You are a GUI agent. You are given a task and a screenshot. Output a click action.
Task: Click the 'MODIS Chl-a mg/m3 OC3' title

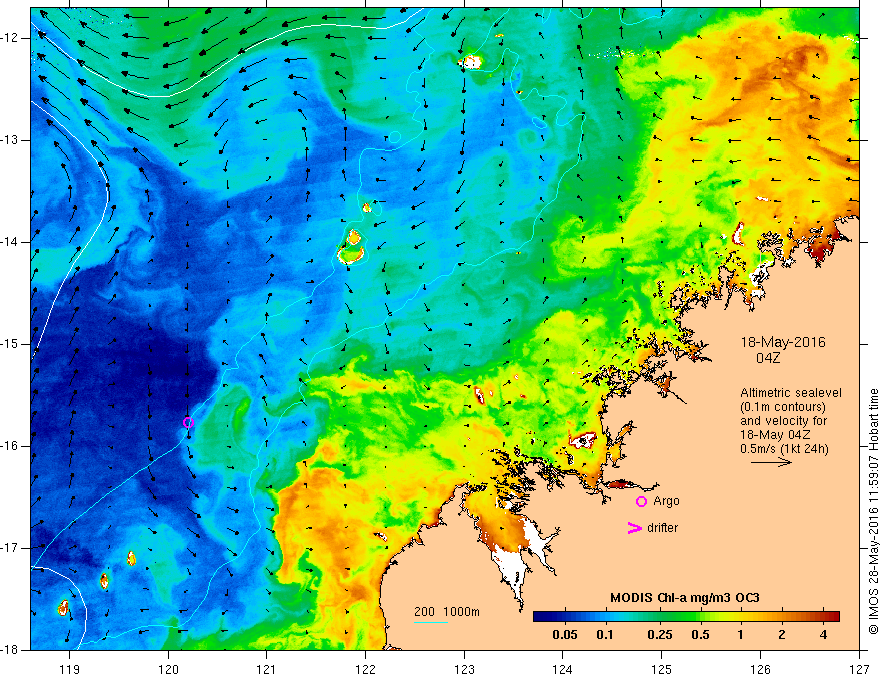[685, 598]
